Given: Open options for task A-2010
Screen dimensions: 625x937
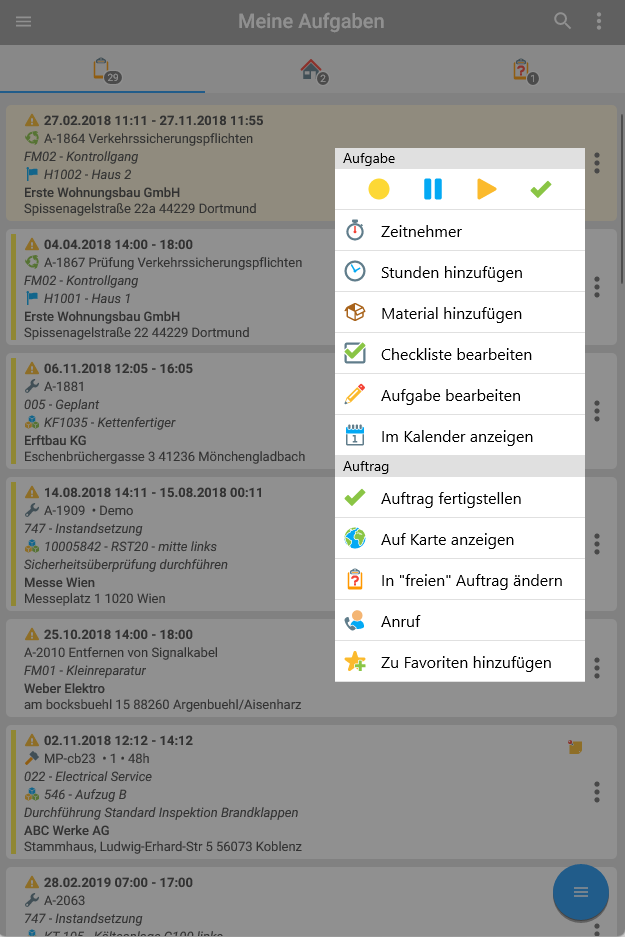Looking at the screenshot, I should [596, 667].
